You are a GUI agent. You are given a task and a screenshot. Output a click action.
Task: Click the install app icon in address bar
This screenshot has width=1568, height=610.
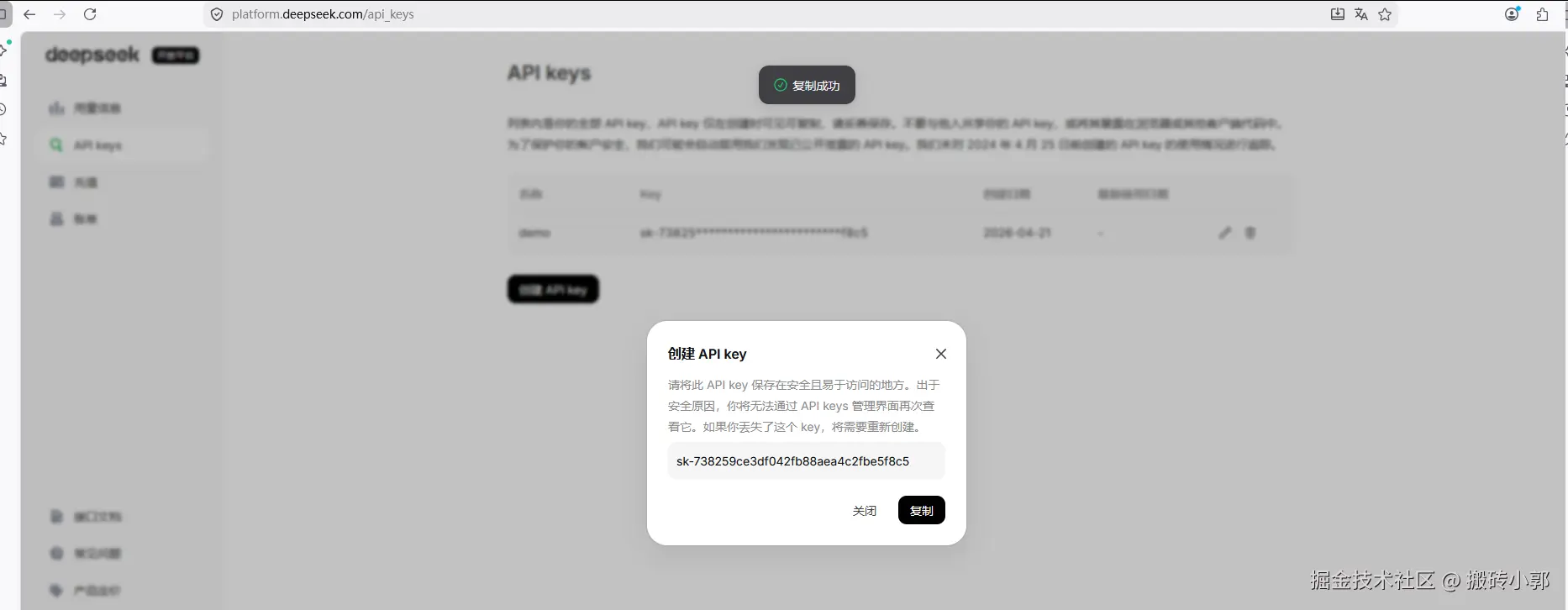coord(1337,14)
